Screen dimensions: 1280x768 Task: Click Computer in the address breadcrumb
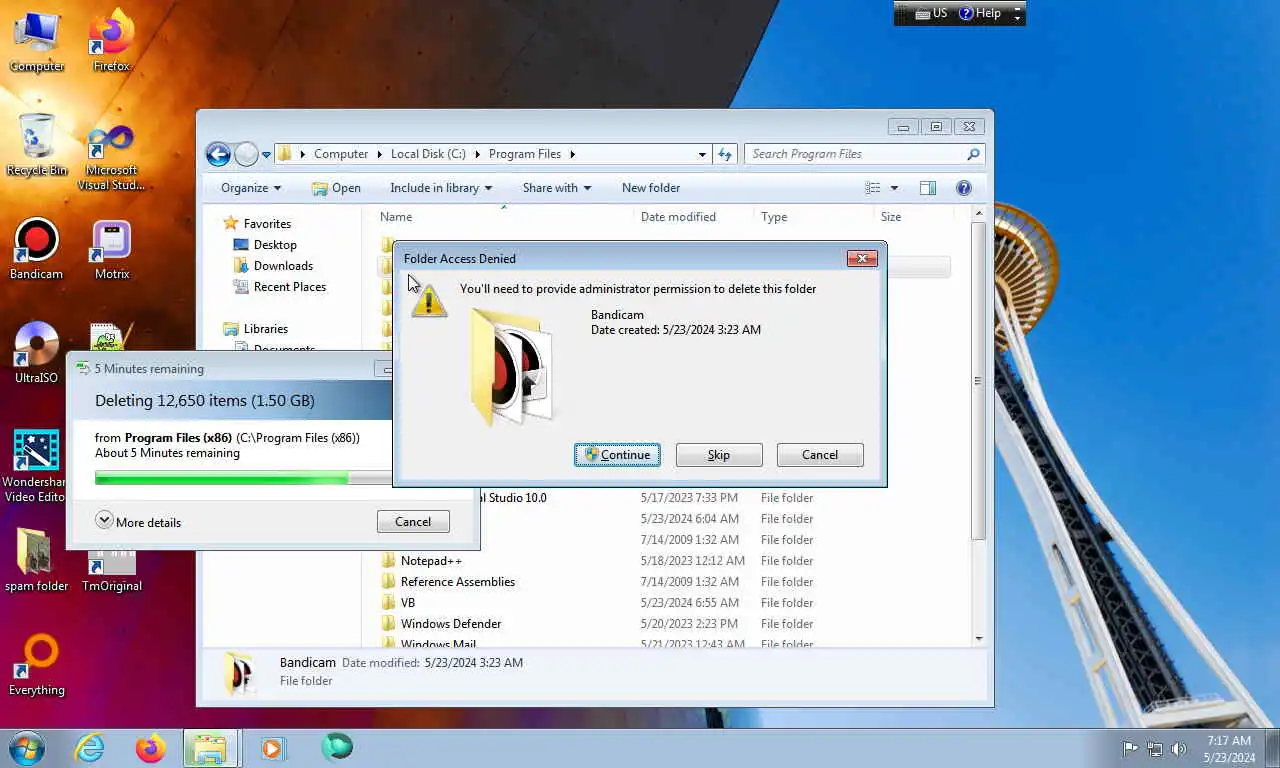click(x=341, y=154)
